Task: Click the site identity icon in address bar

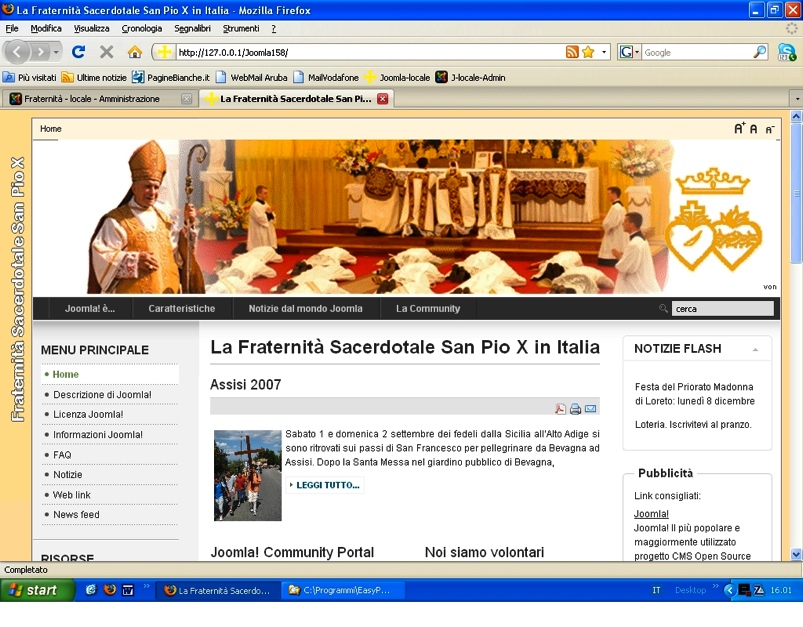Action: tap(164, 52)
